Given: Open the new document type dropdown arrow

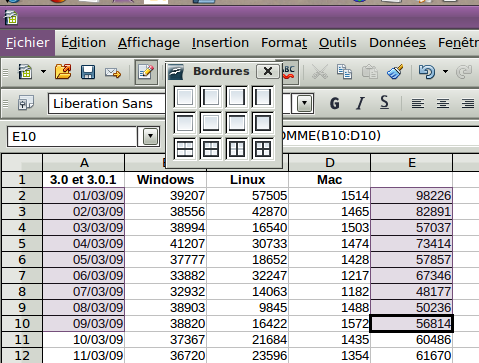Looking at the screenshot, I should click(43, 72).
